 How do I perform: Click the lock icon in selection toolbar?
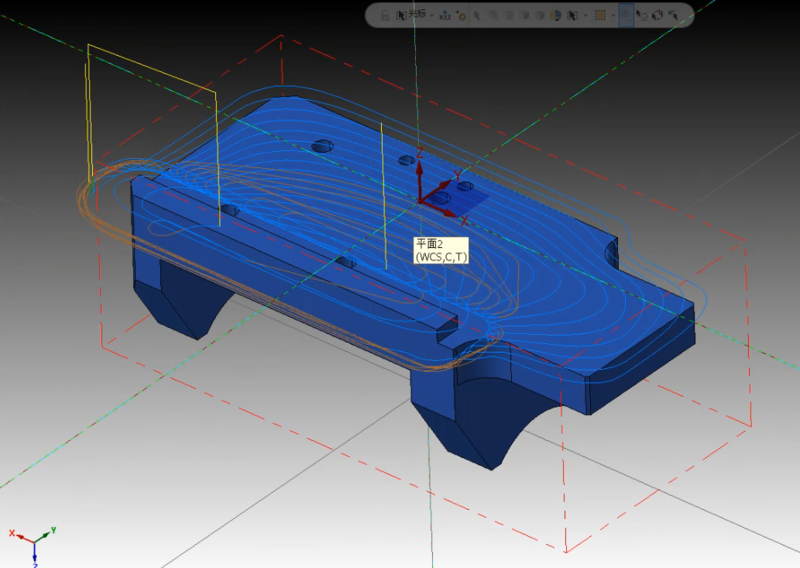[385, 15]
